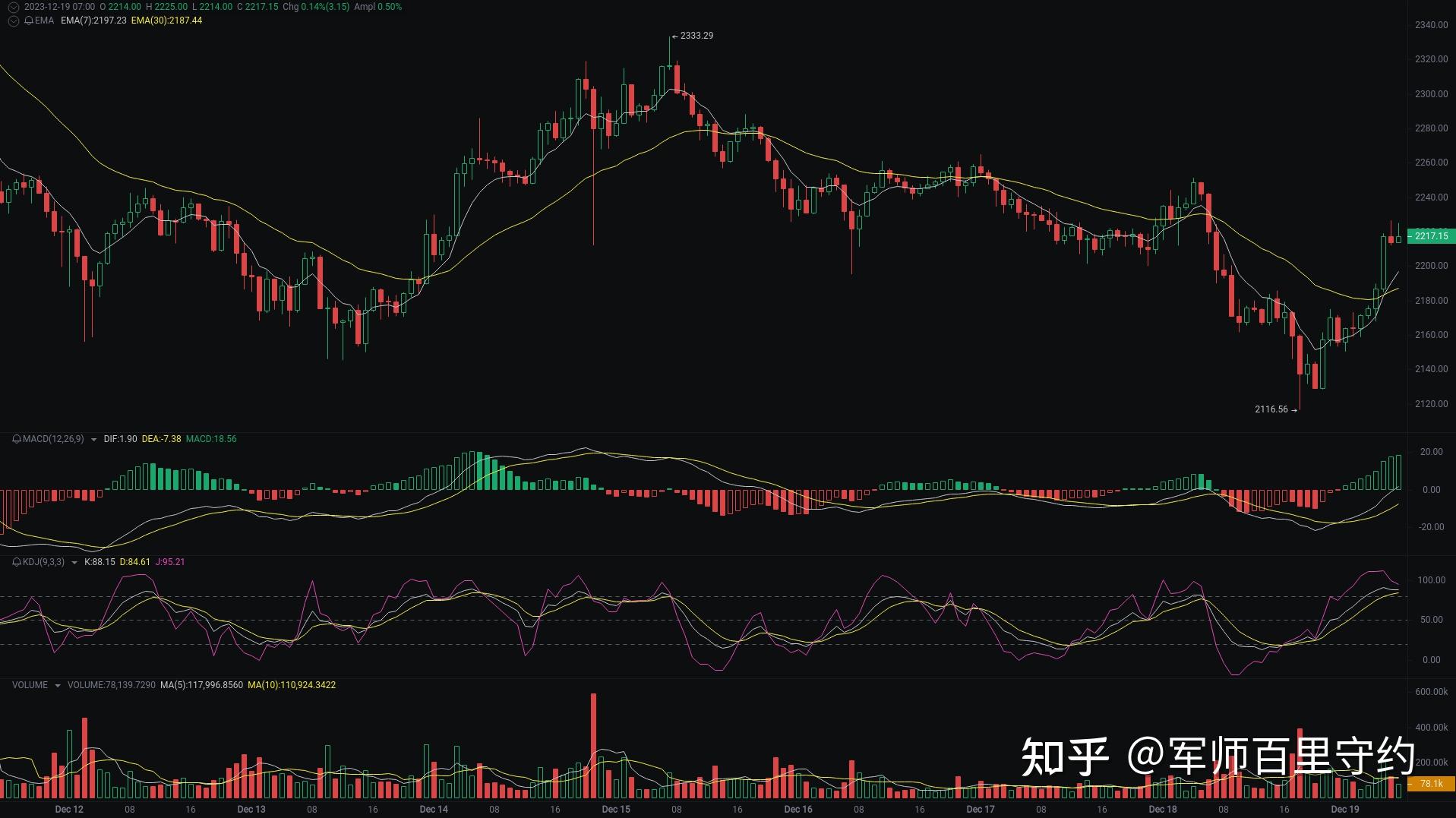Open the KDJ(9,3,3) indicator dropdown arrow
The height and width of the screenshot is (818, 1456).
tap(74, 563)
